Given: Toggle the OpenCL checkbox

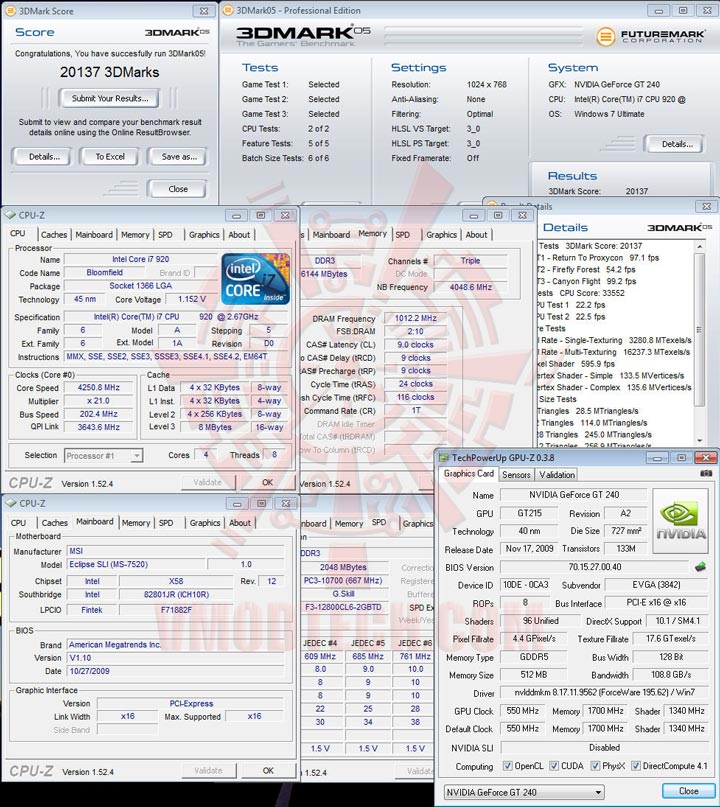Looking at the screenshot, I should (x=507, y=766).
